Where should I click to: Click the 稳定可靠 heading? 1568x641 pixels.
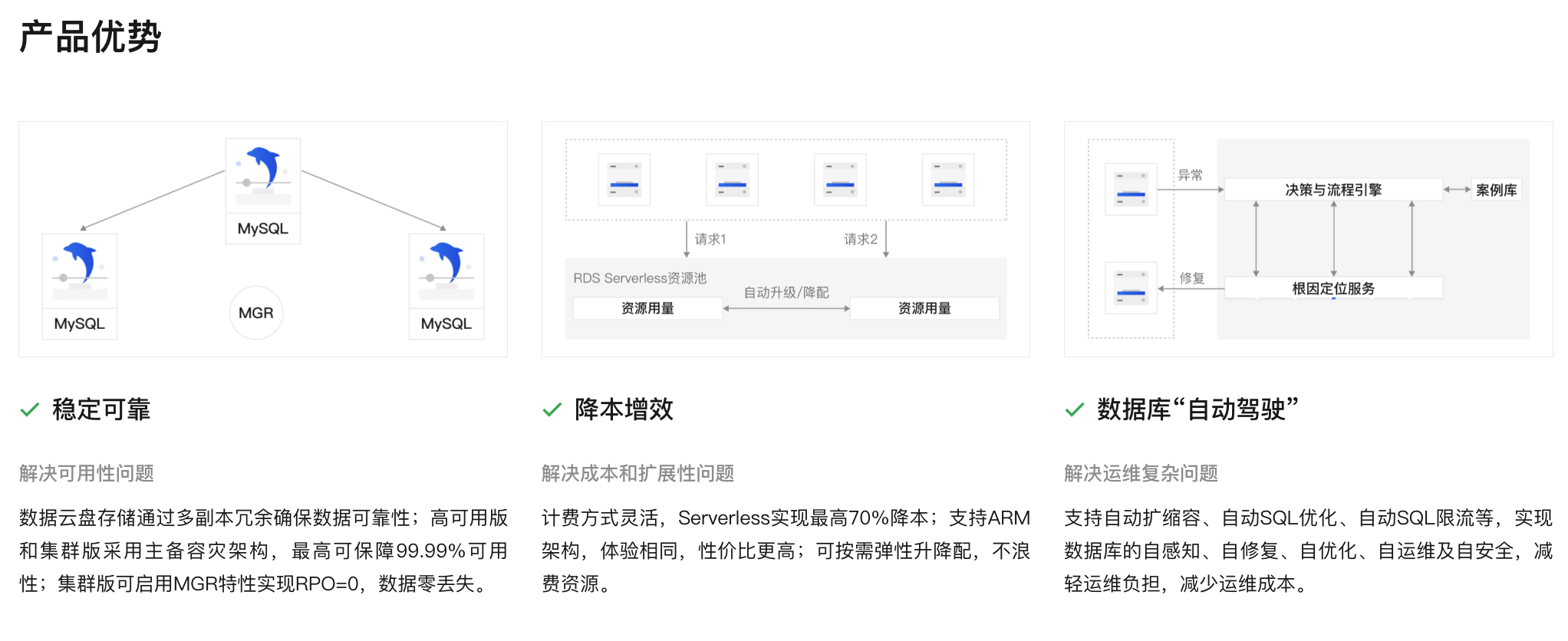(101, 409)
